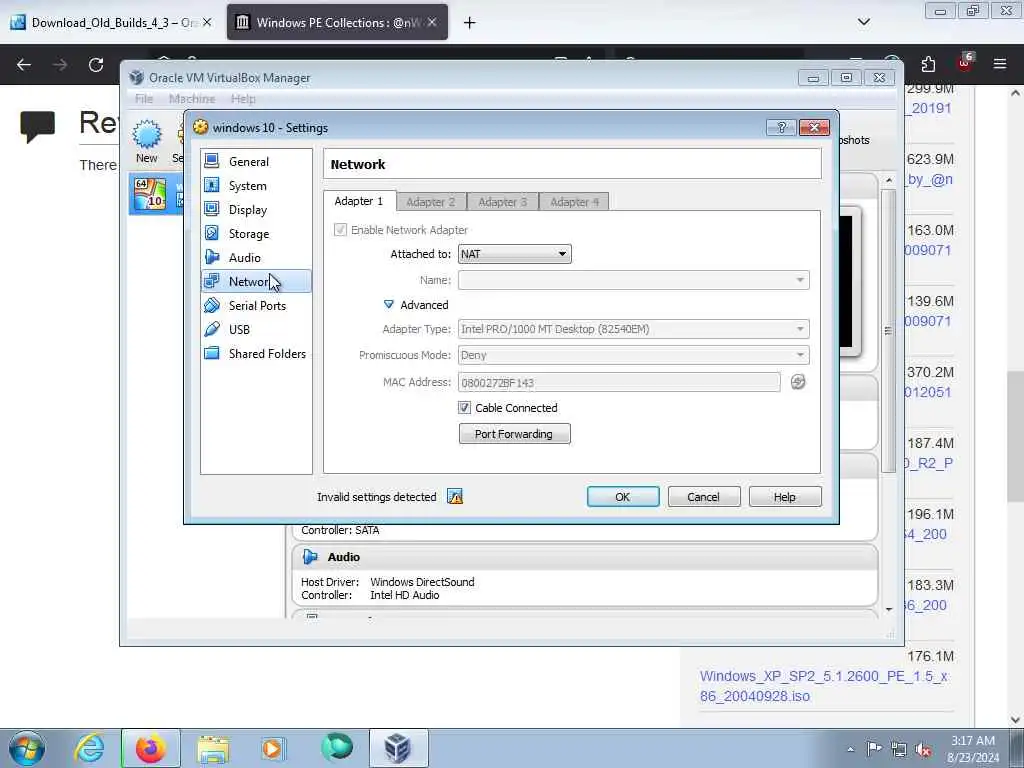
Task: Click the Port Forwarding button
Action: [515, 434]
